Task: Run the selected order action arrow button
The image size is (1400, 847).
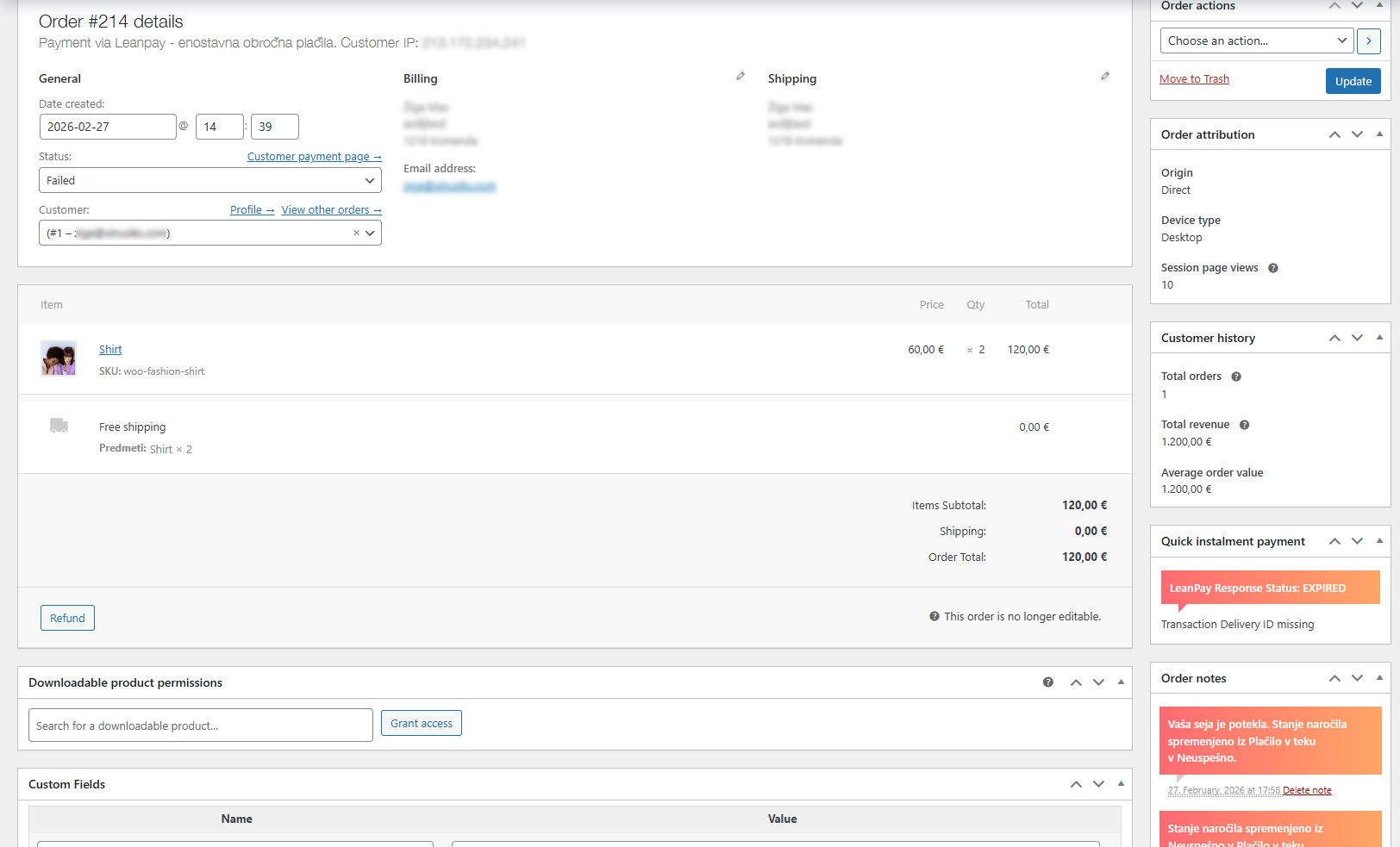Action: [x=1368, y=40]
